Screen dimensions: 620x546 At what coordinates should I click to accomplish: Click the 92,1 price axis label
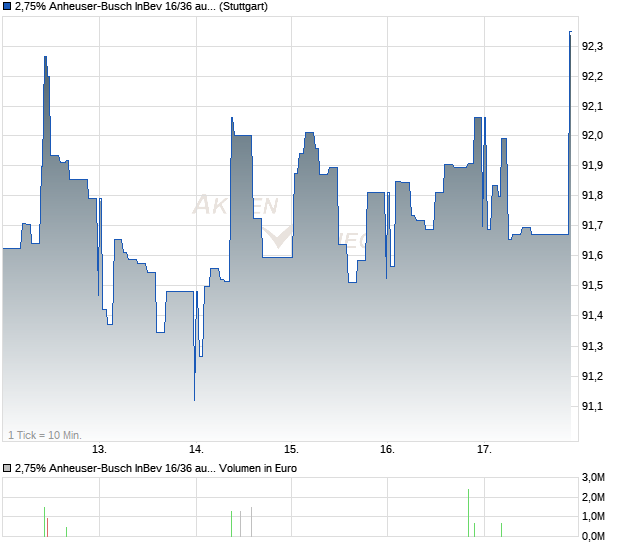click(592, 106)
